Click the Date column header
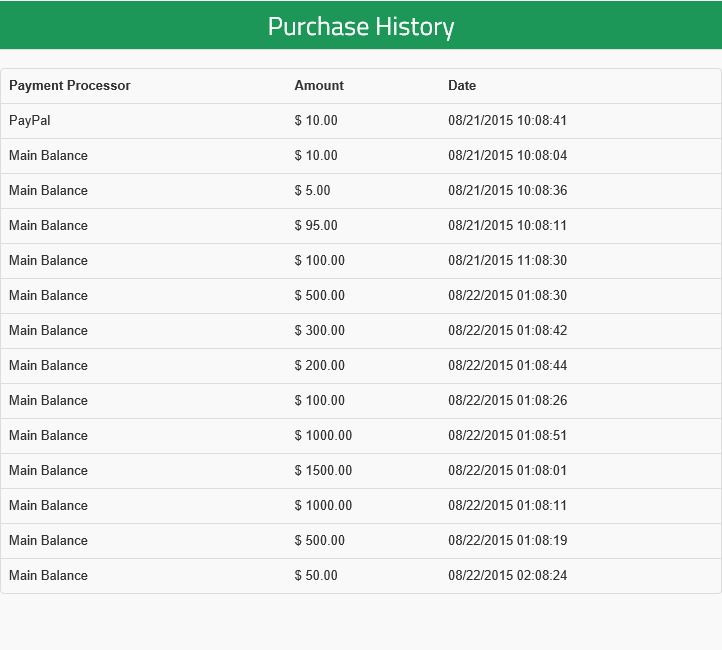 (462, 86)
